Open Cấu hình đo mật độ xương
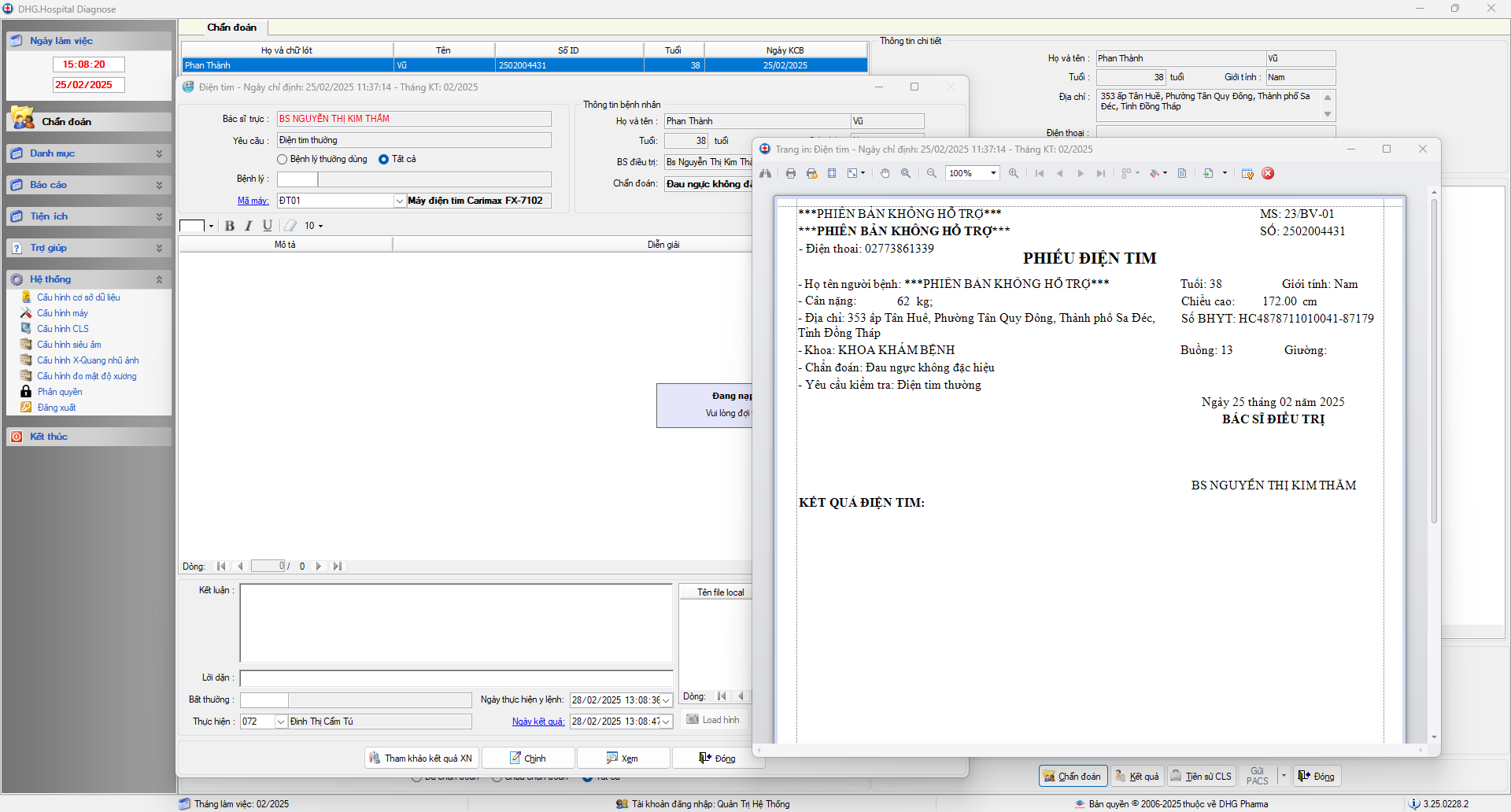This screenshot has width=1511, height=812. [87, 376]
